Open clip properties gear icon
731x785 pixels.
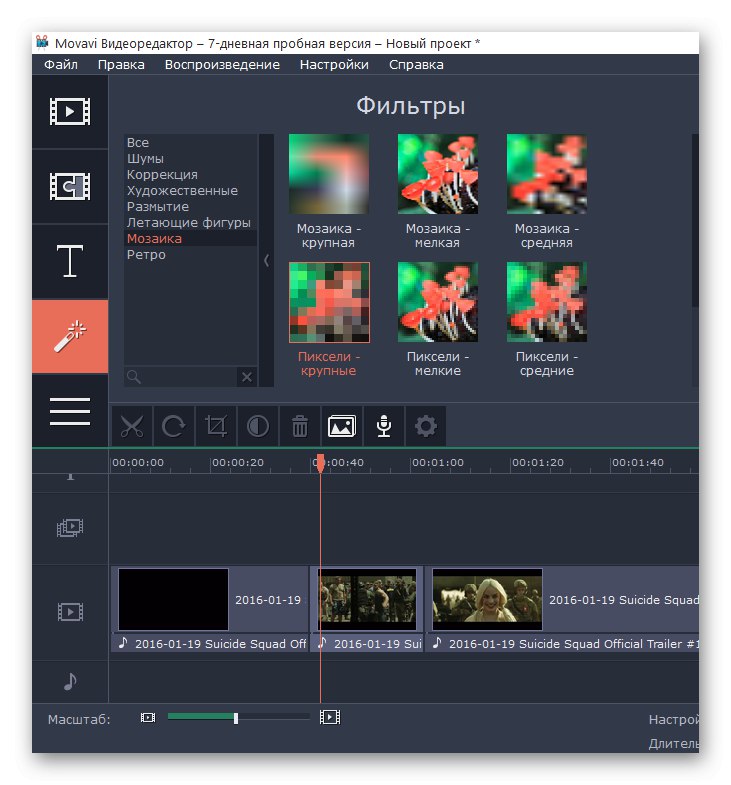point(426,427)
